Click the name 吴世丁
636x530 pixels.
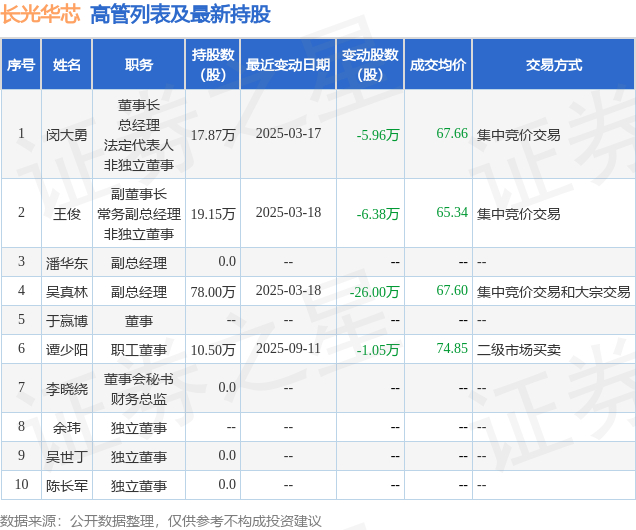click(67, 457)
